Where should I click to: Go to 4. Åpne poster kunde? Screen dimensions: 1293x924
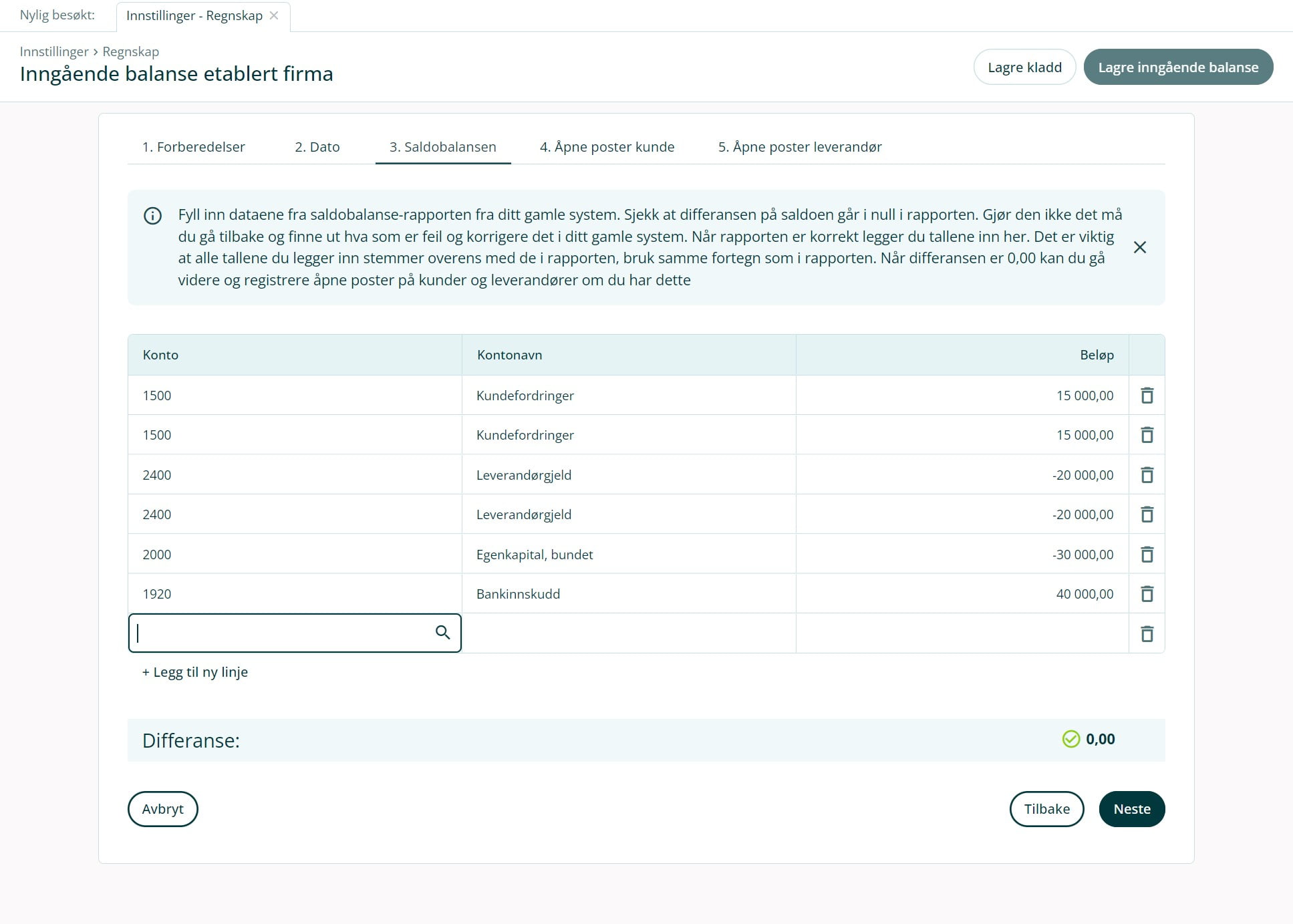coord(607,147)
